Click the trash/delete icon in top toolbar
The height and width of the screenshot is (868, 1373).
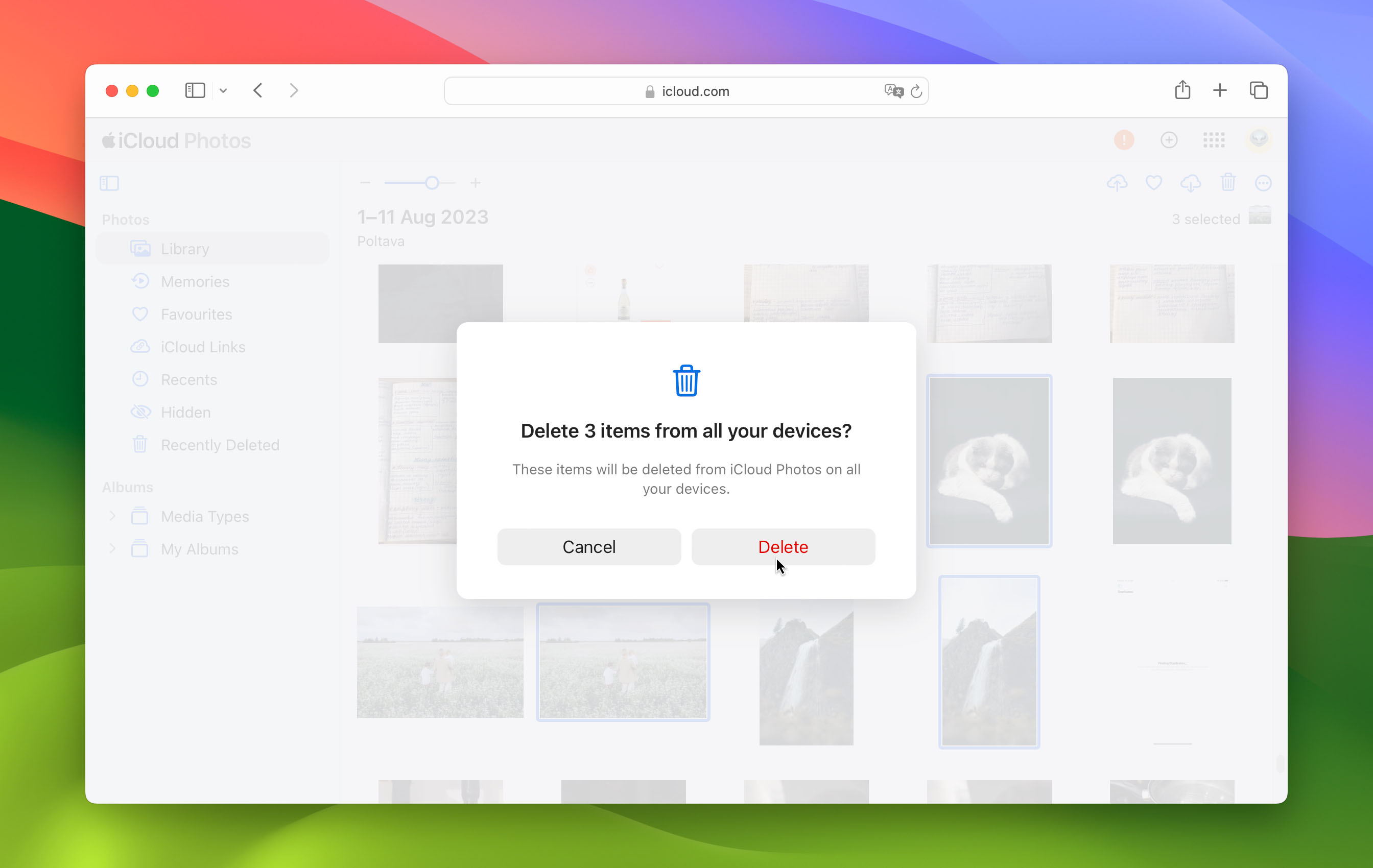[1228, 183]
